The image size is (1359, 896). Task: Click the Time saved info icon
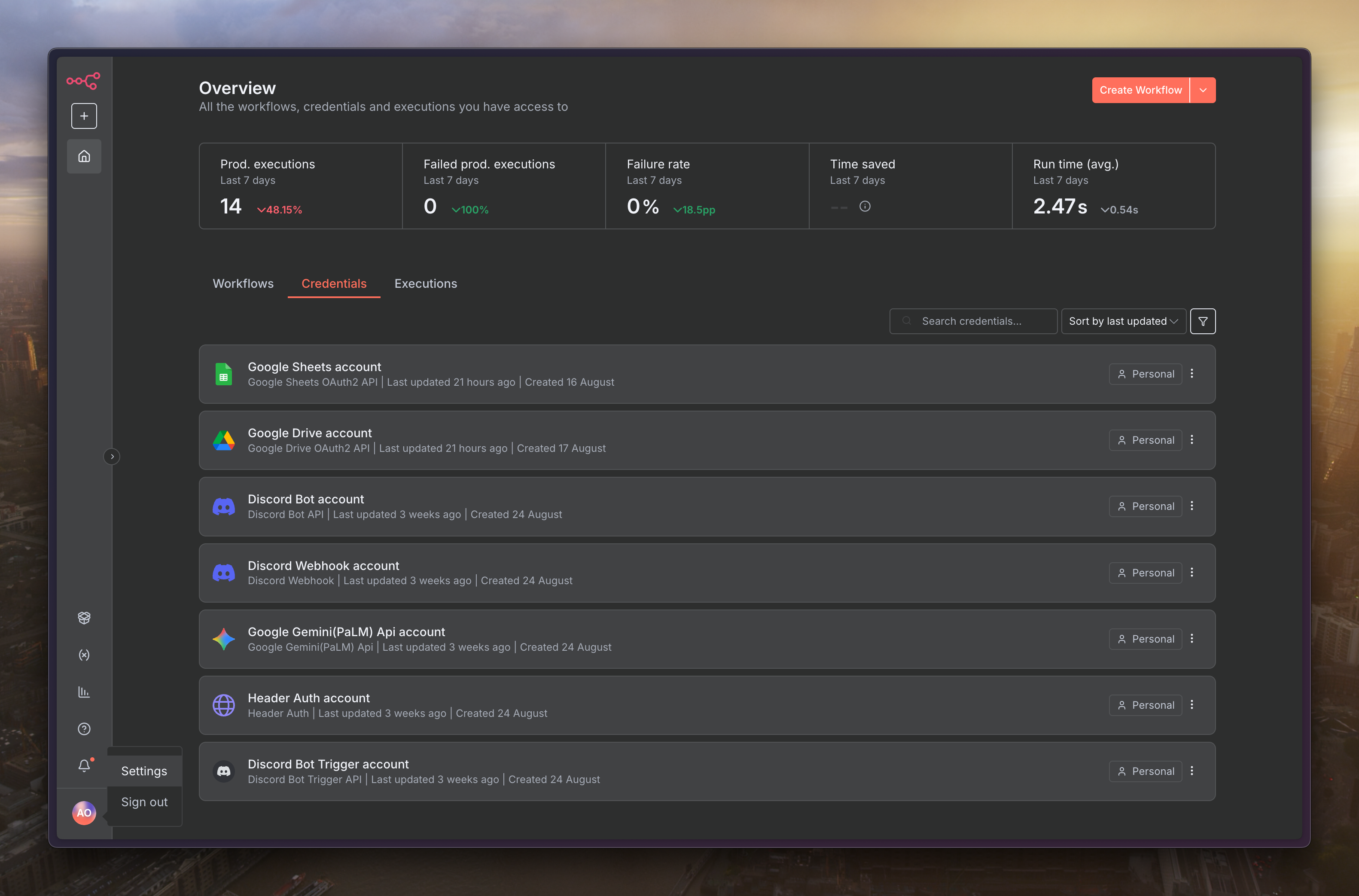tap(865, 206)
